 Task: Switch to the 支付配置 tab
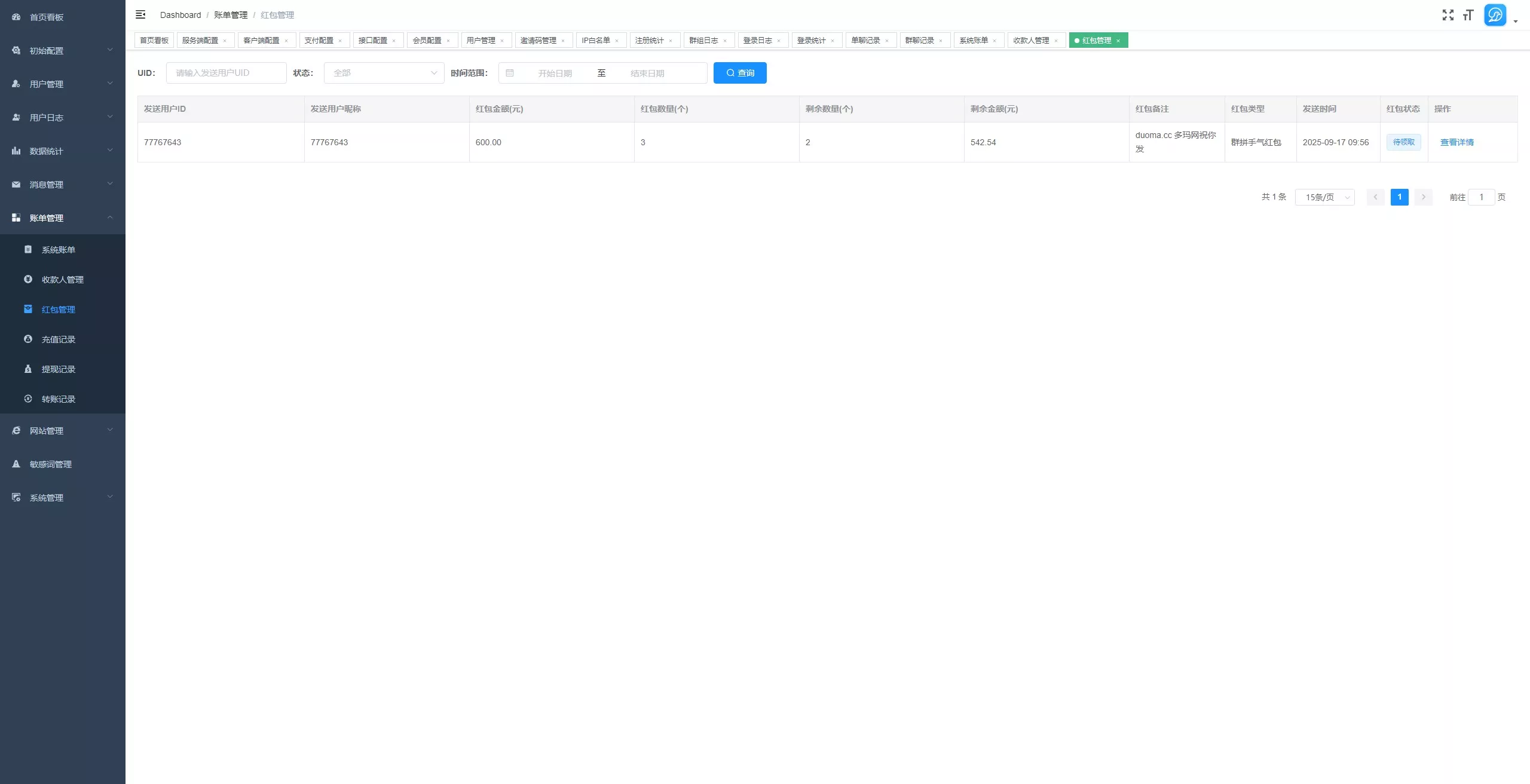click(319, 41)
